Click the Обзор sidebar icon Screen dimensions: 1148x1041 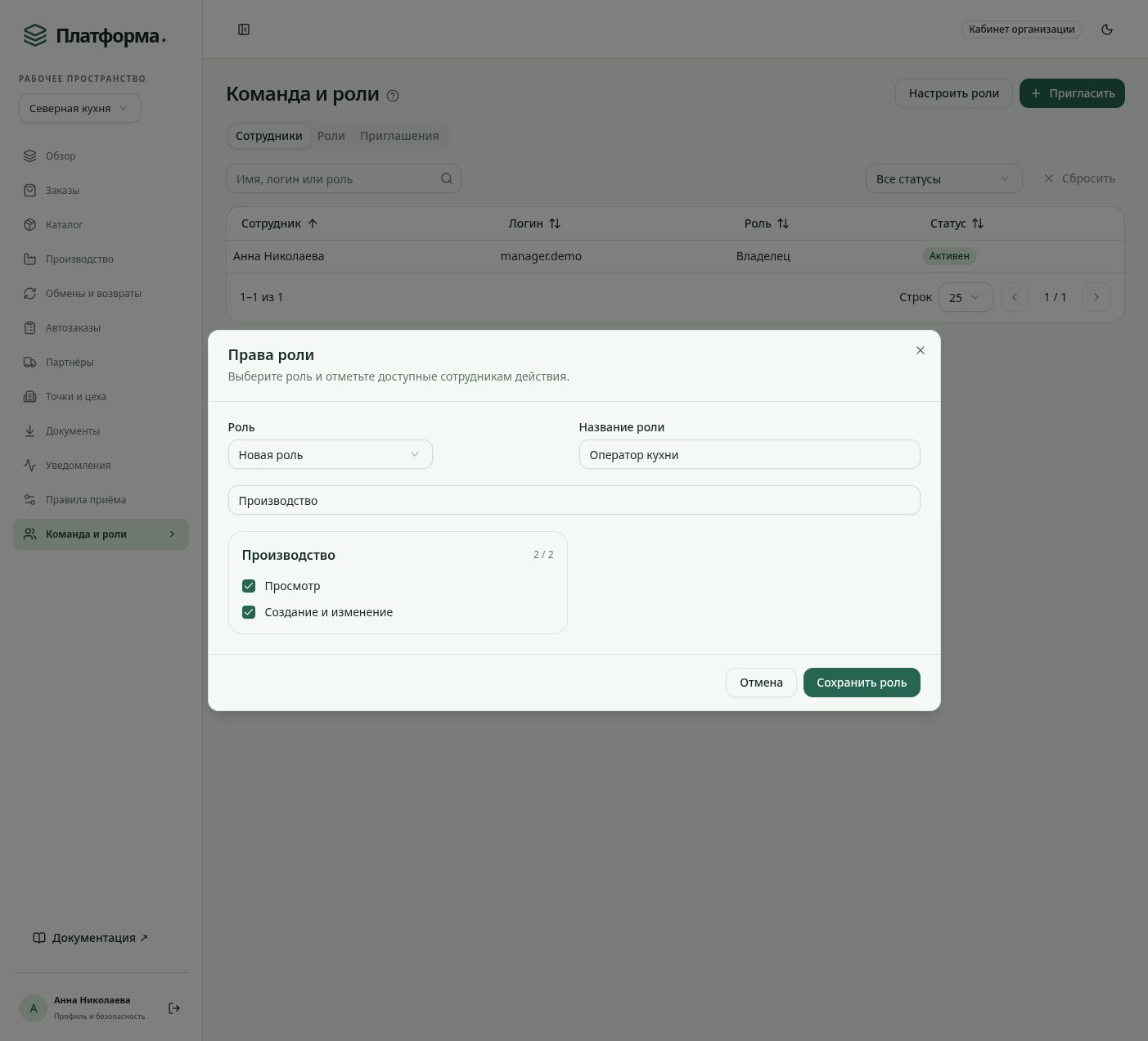pos(30,155)
